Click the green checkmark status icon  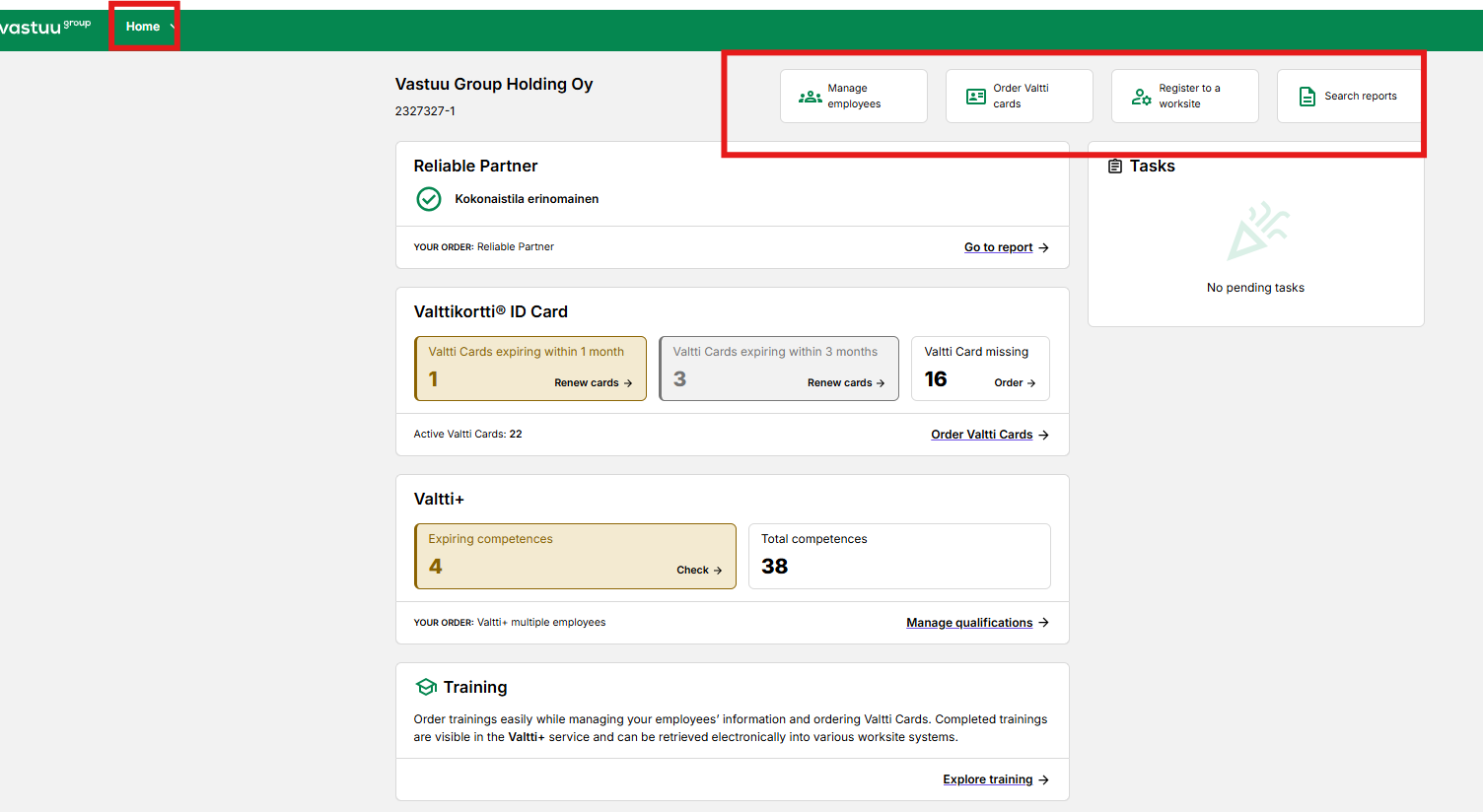(x=429, y=199)
